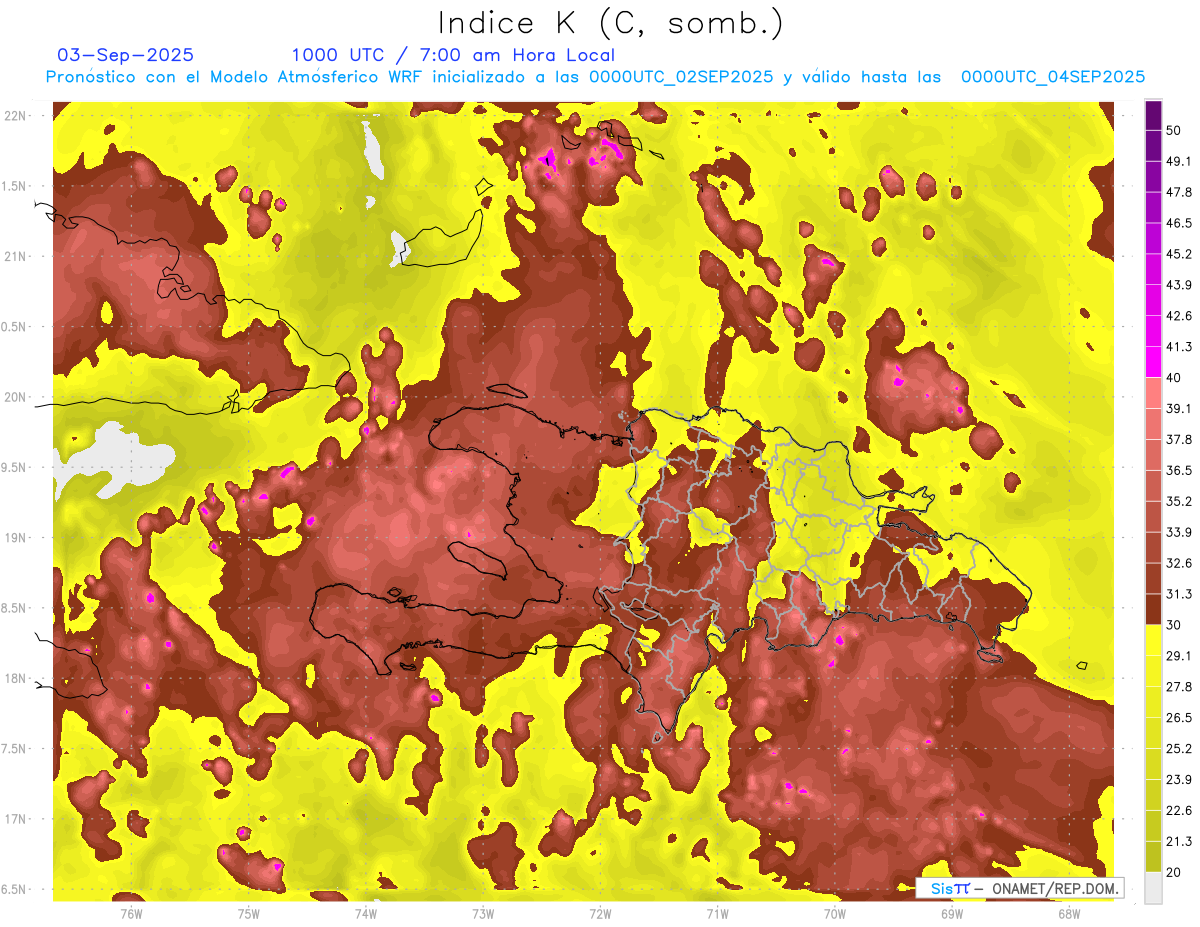Click the latitude axis label "18N"
Viewport: 1200px width, 927px height.
click(x=15, y=678)
